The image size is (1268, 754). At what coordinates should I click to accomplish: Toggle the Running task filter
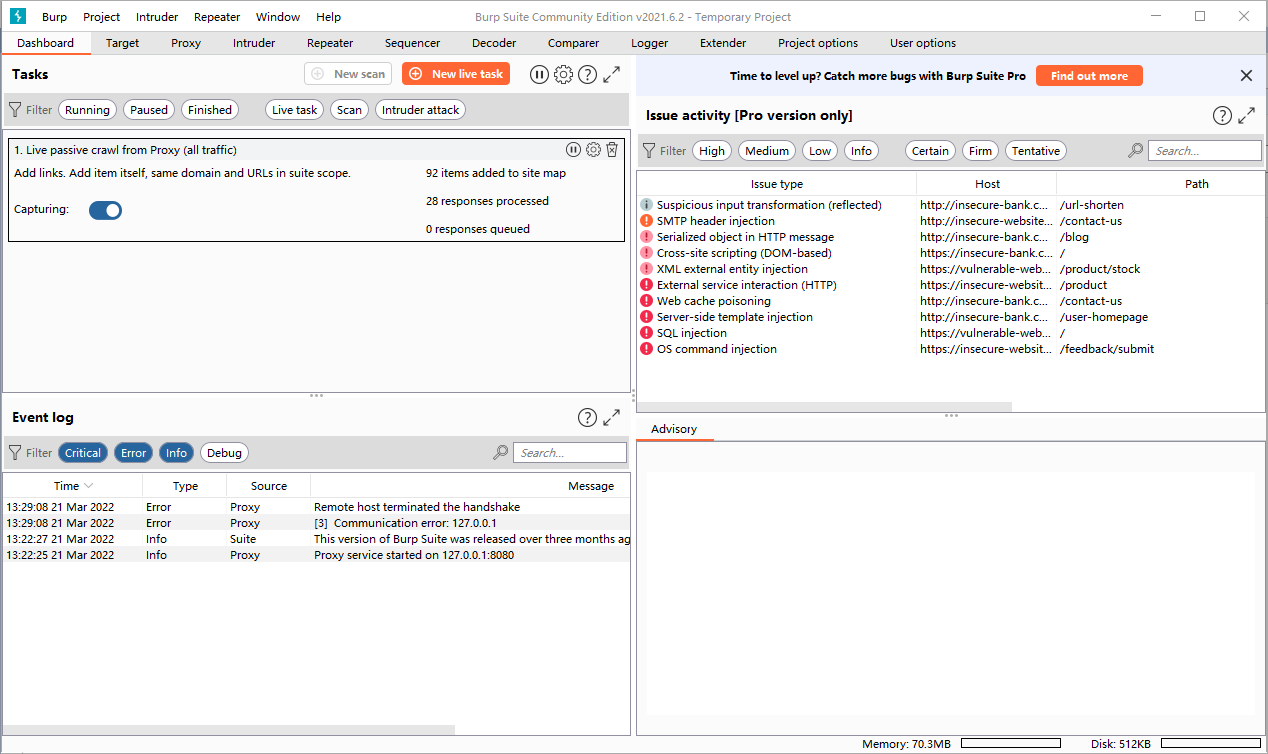click(87, 110)
